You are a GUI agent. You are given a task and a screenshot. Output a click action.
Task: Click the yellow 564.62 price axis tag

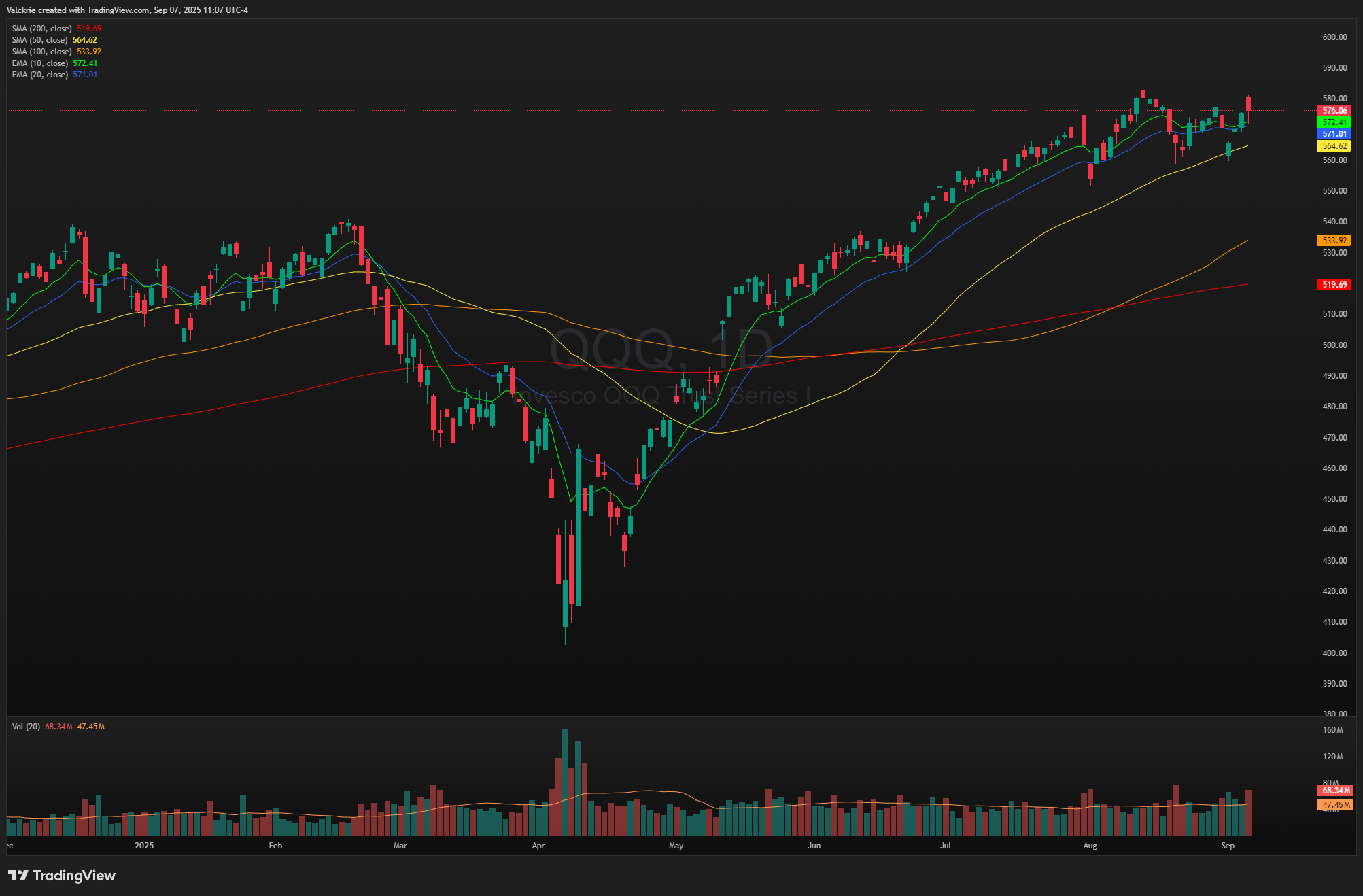(1334, 146)
